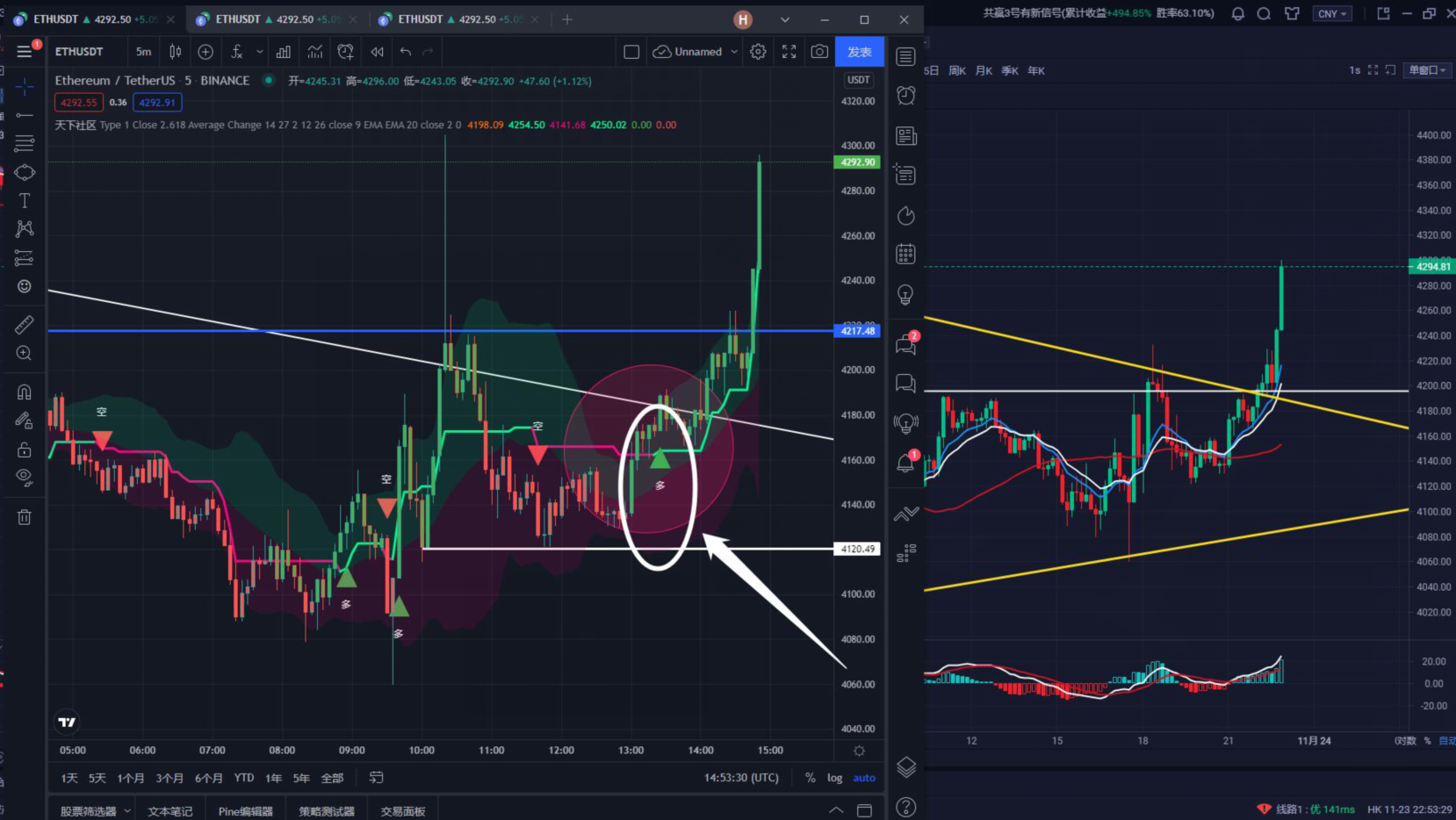Toggle stay in drawing mode pencil-lock
This screenshot has height=820, width=1456.
point(25,421)
